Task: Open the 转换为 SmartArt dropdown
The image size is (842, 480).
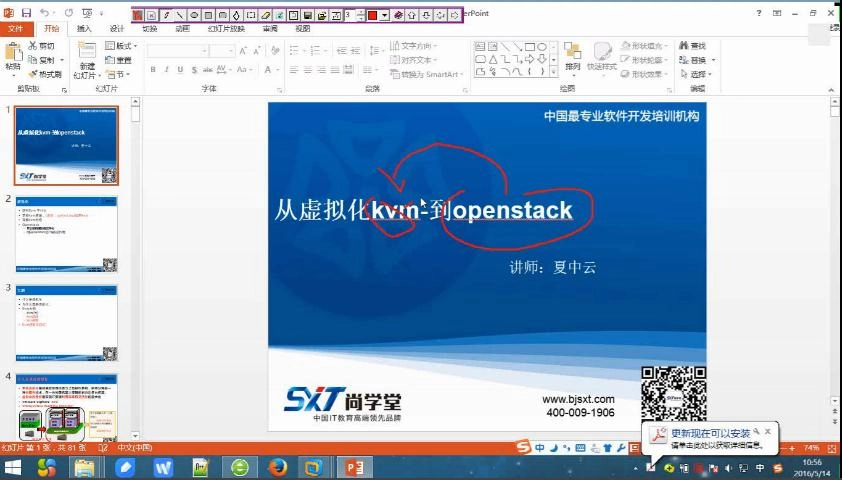Action: (x=427, y=74)
